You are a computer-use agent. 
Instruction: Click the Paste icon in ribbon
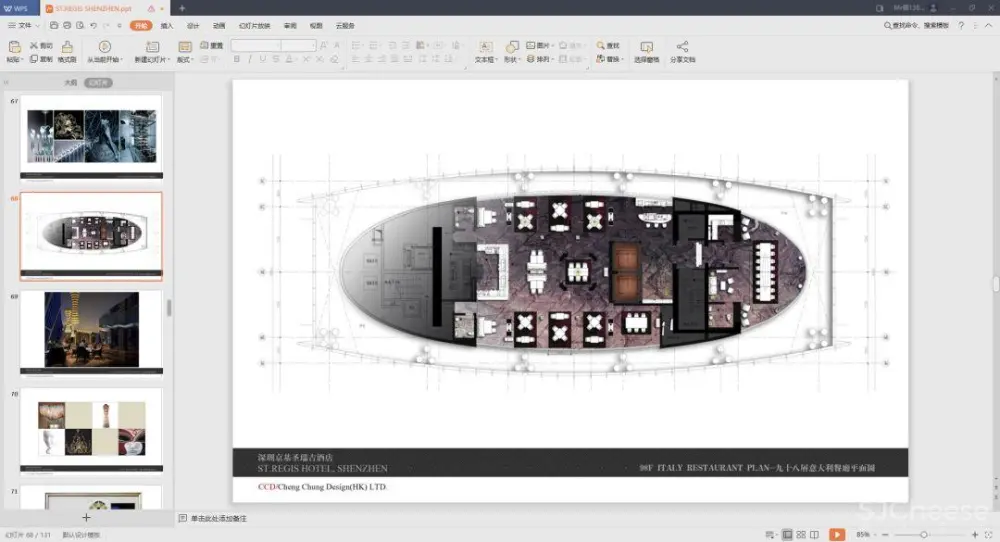[15, 47]
